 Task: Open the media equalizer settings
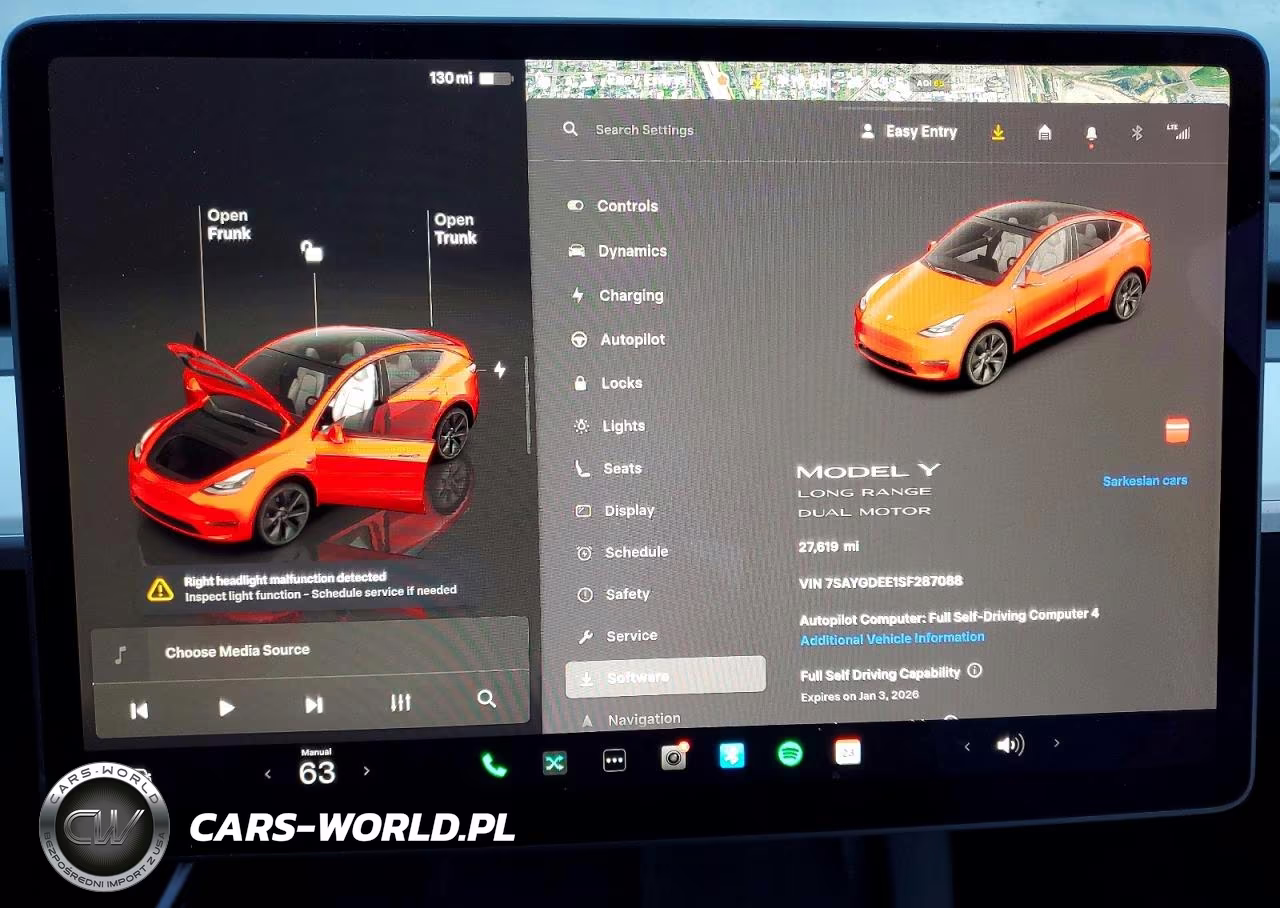(x=401, y=703)
